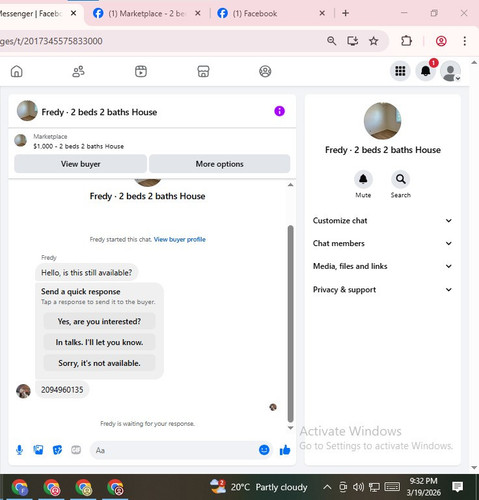
Task: Open the Marketplace storefront icon
Action: [203, 71]
